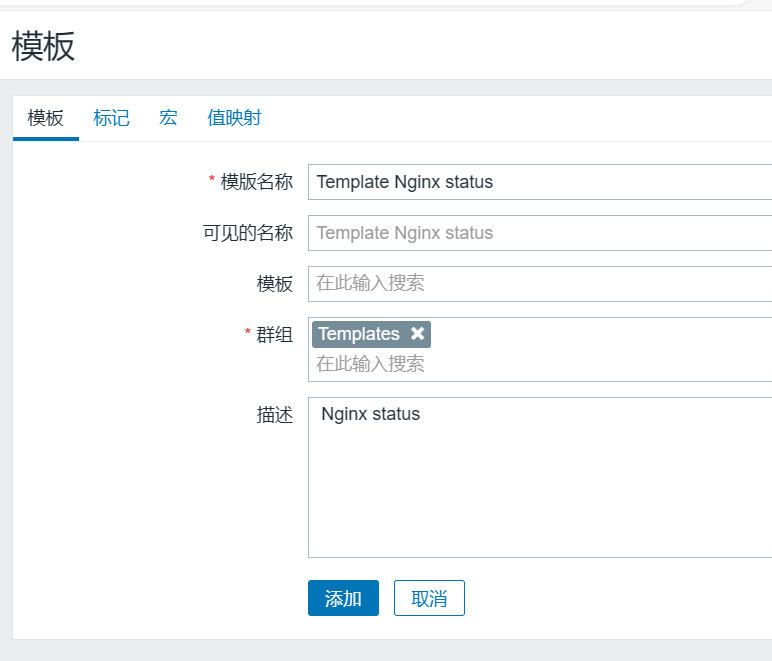Image resolution: width=772 pixels, height=661 pixels.
Task: Click the 可见的名称 field label
Action: click(x=248, y=233)
